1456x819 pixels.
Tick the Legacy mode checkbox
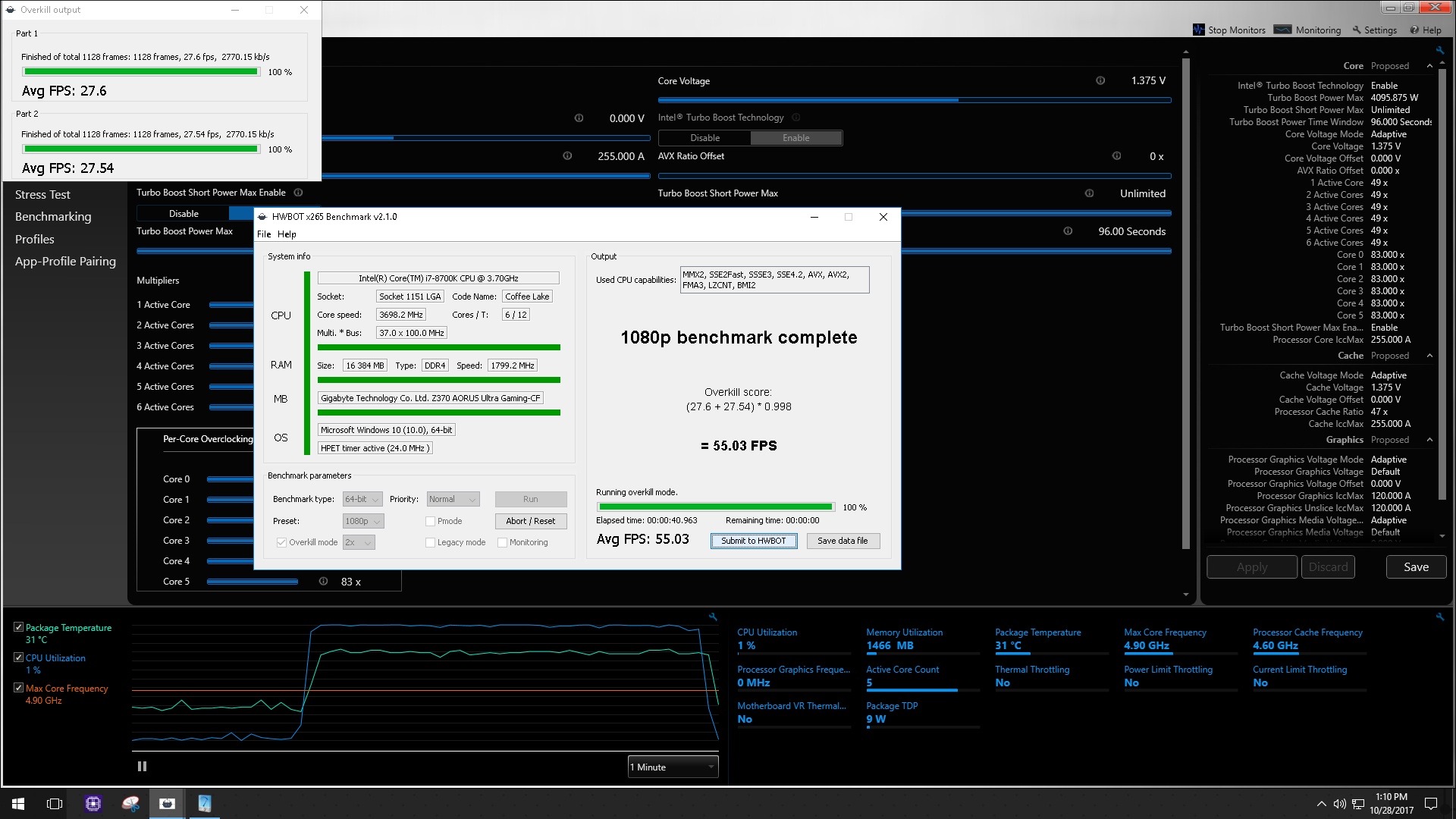(x=430, y=542)
